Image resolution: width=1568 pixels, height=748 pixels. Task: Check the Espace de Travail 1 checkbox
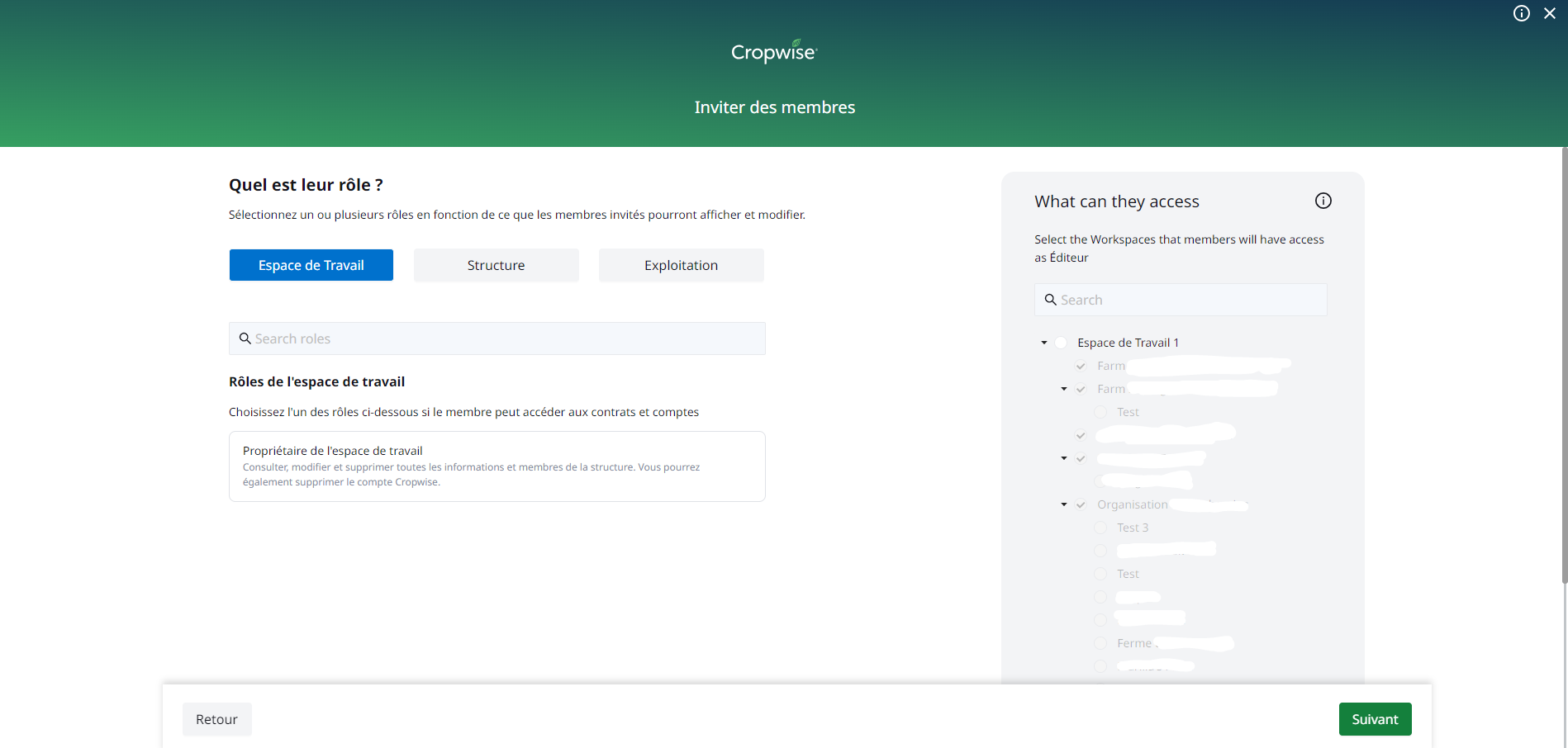click(1061, 343)
